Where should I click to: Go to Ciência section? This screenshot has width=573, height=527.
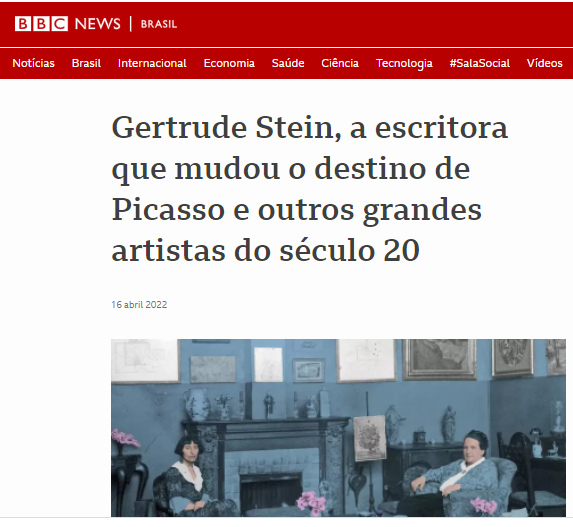[x=340, y=63]
